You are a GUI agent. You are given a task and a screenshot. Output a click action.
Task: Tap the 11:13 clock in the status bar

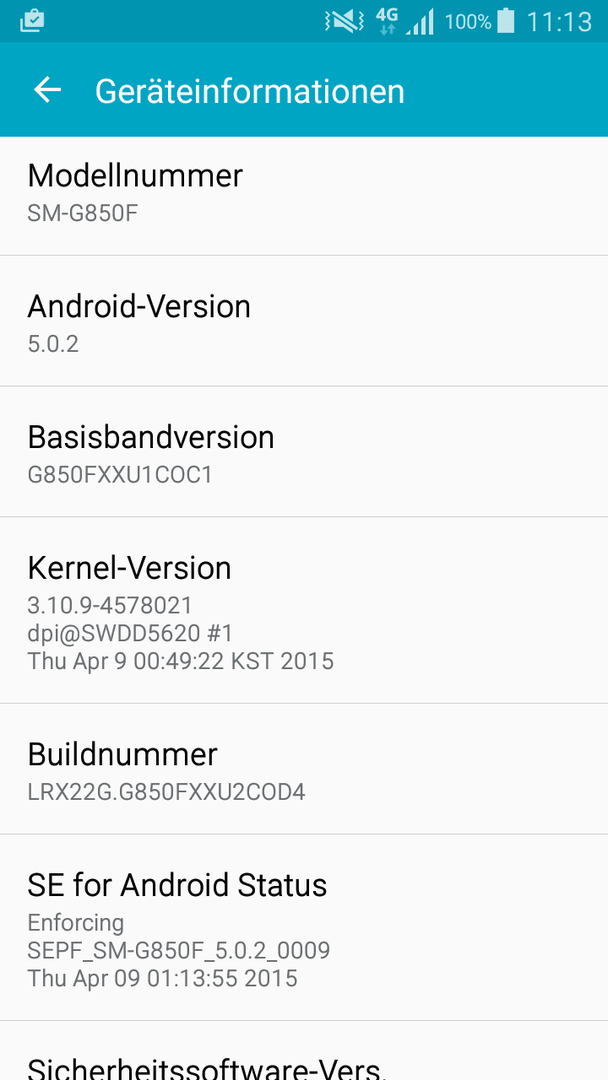[x=559, y=22]
